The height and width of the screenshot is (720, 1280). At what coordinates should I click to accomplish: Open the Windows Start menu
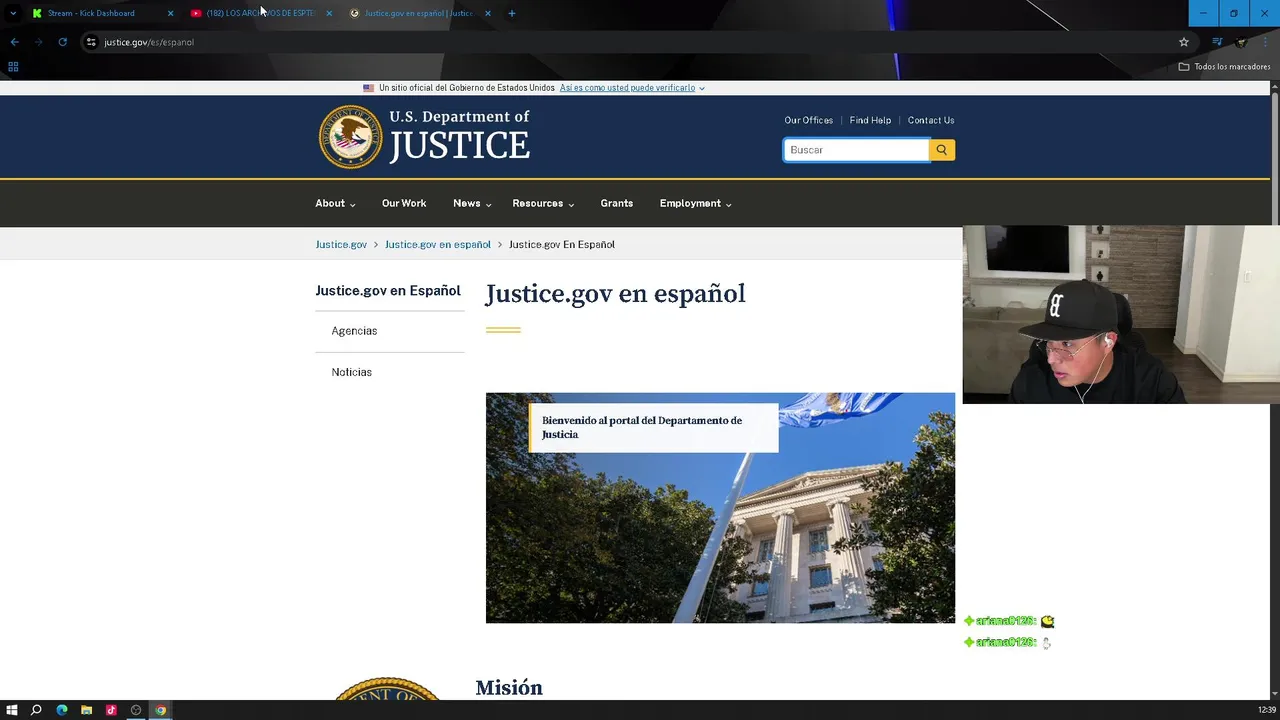[12, 710]
